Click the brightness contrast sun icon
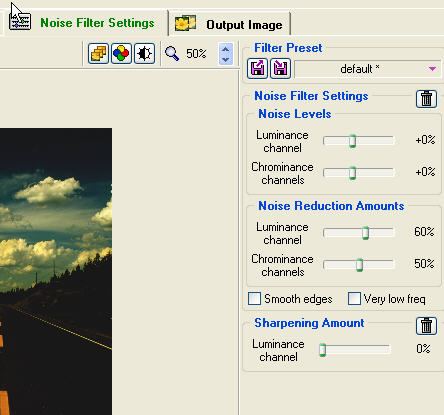444x415 pixels. [144, 53]
